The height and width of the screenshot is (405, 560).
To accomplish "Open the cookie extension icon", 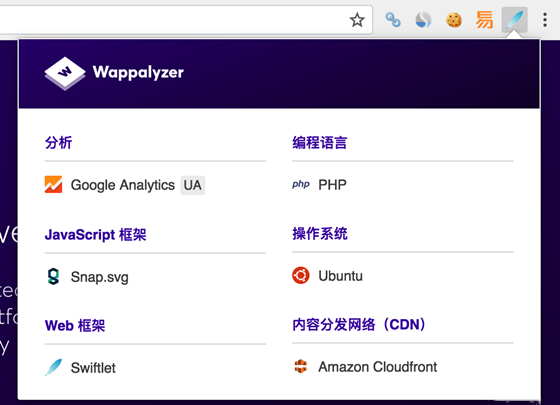I will (x=454, y=20).
